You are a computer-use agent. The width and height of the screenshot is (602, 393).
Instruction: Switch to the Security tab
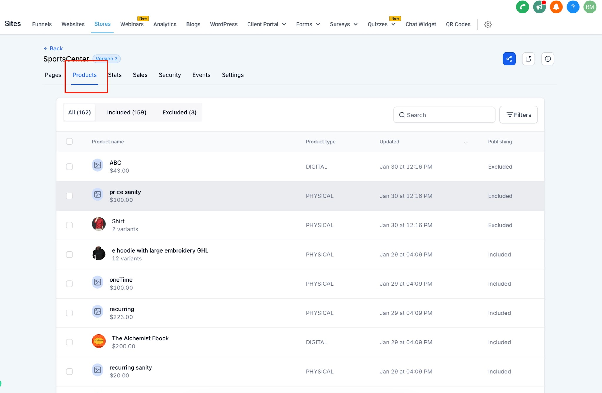[170, 75]
